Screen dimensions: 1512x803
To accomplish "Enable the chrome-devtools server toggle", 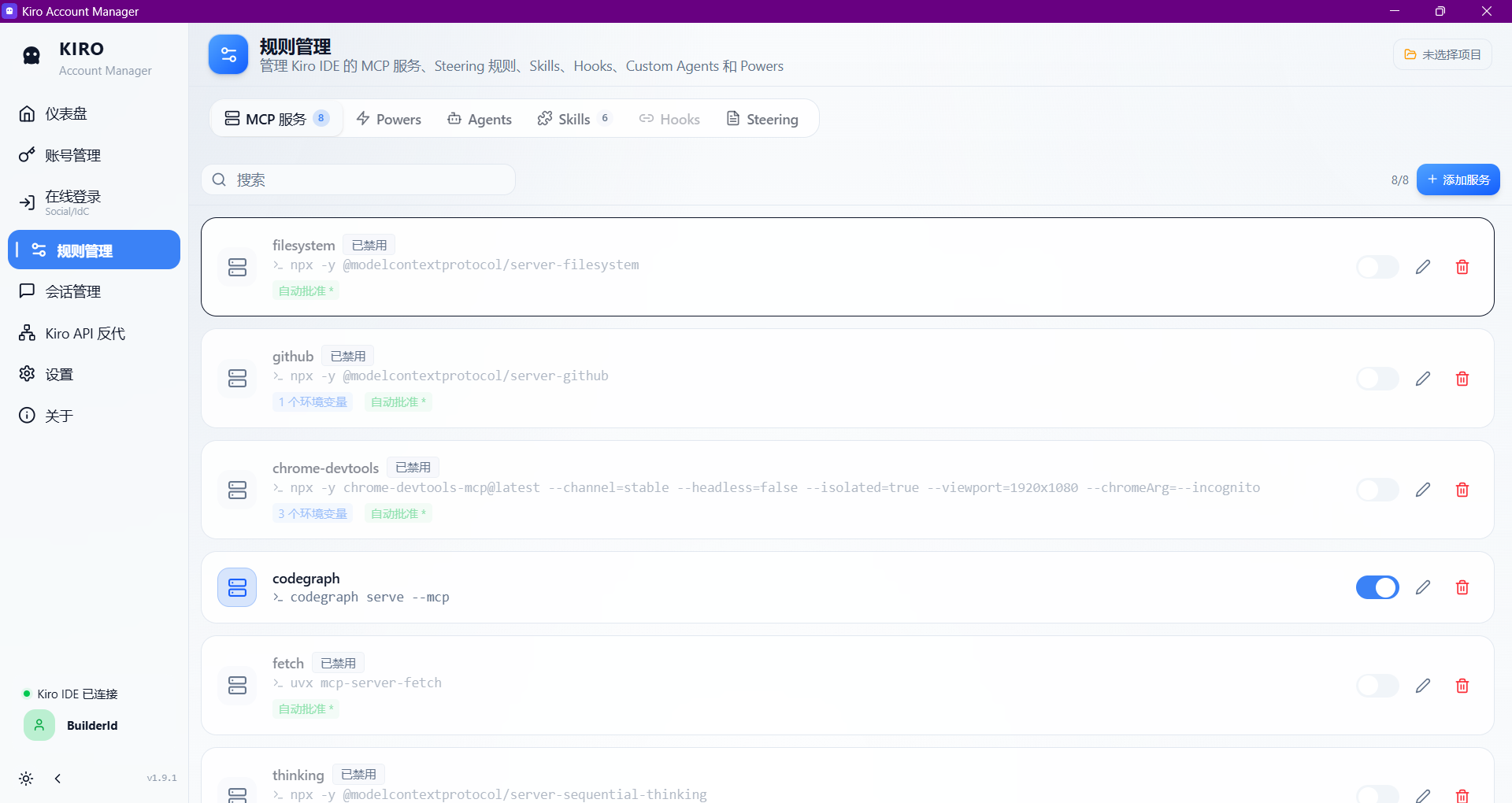I will coord(1377,490).
